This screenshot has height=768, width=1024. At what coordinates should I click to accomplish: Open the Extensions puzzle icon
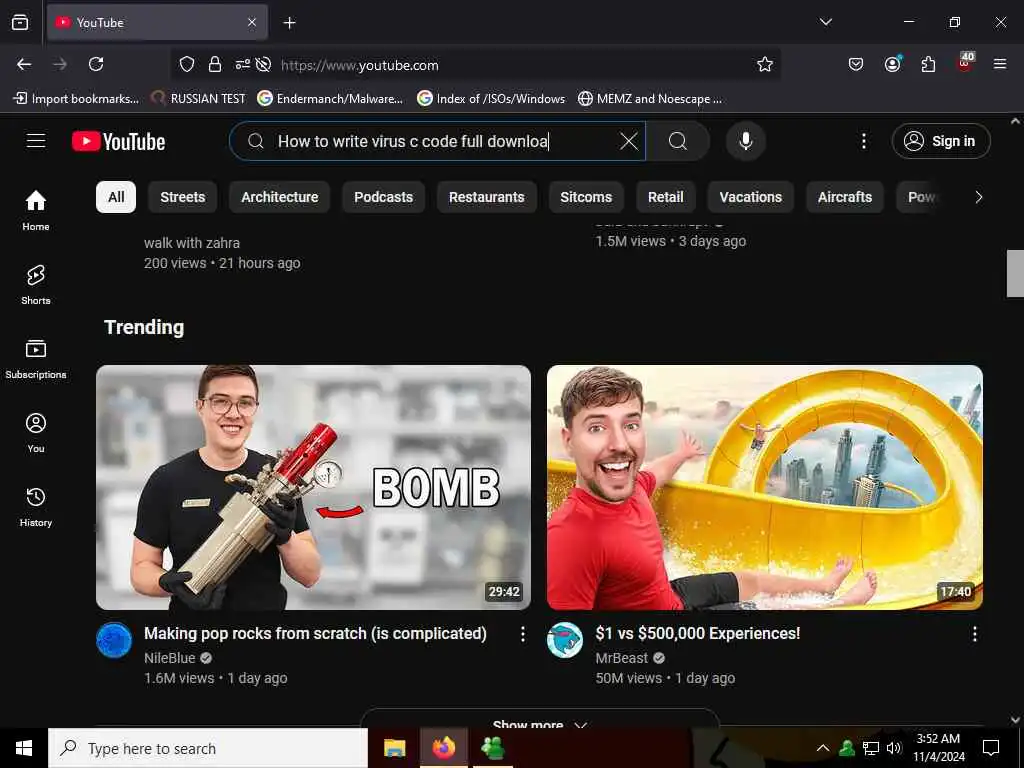pyautogui.click(x=928, y=64)
